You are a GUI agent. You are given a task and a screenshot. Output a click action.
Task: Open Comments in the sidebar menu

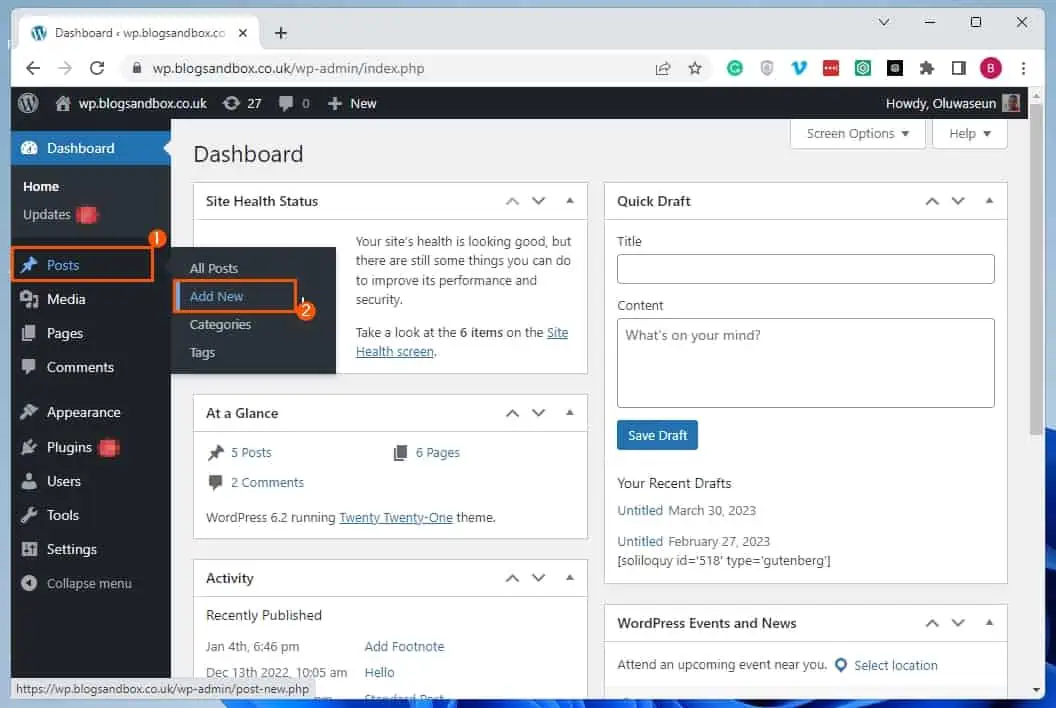click(90, 367)
